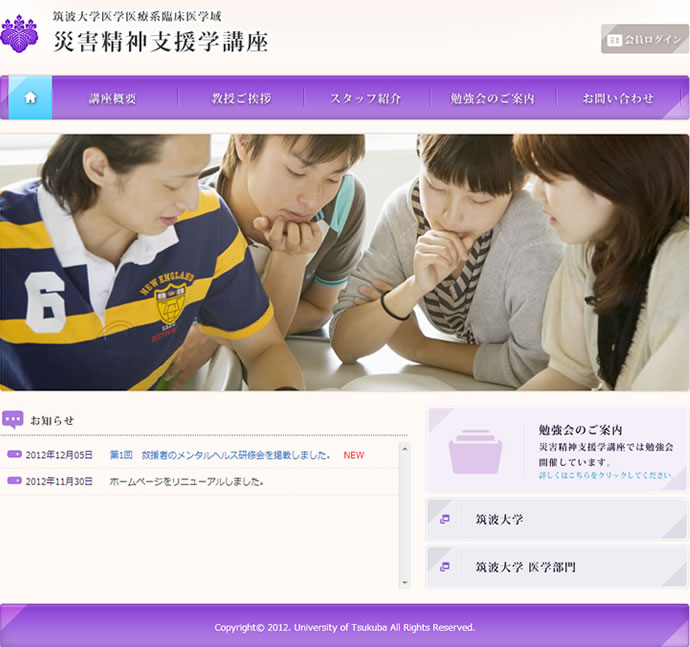Click external link icon beside 筑波大学 医学部門
The width and height of the screenshot is (690, 647).
(444, 567)
